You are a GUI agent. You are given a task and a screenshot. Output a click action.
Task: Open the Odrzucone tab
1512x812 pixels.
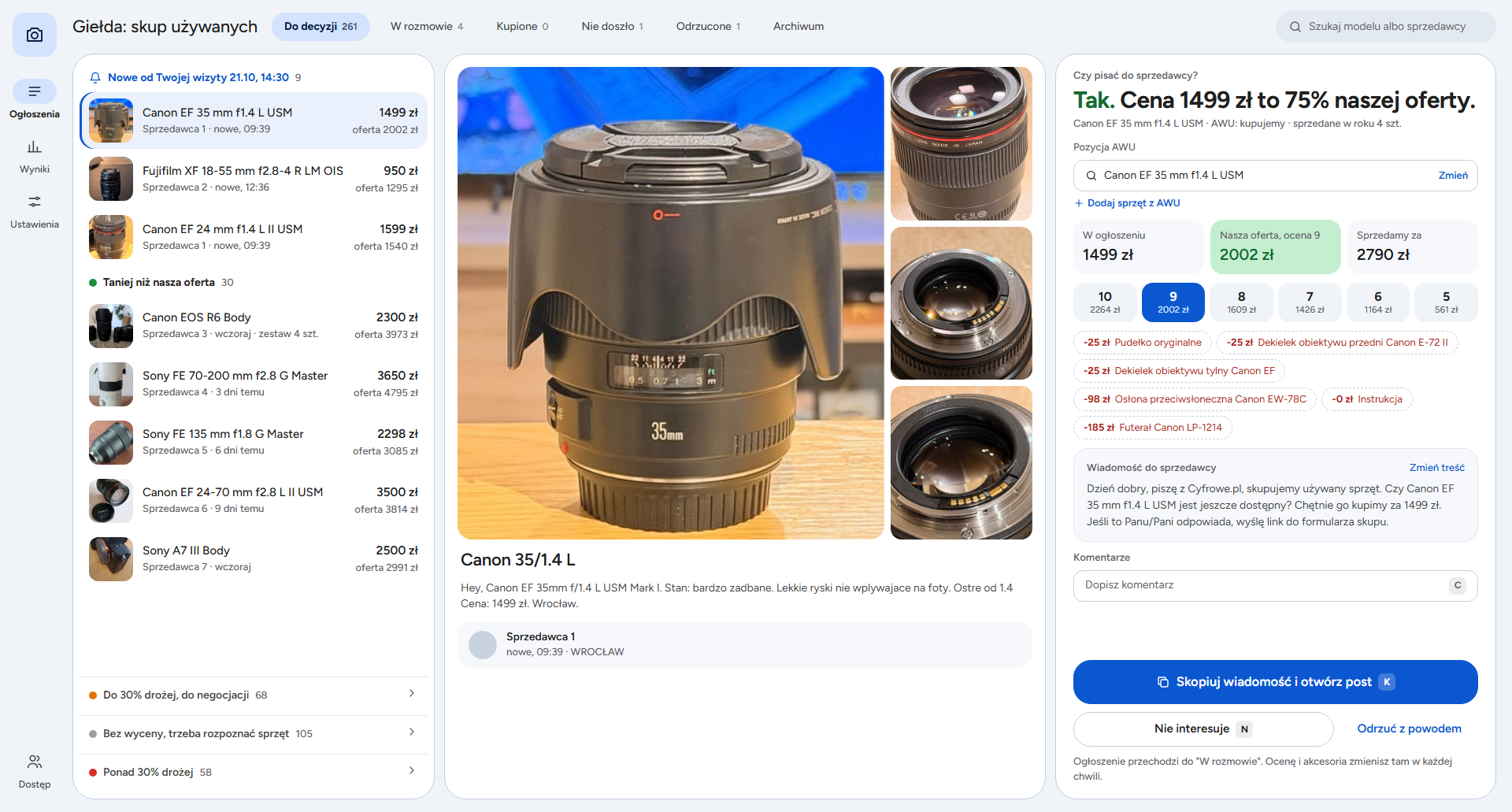pos(708,27)
